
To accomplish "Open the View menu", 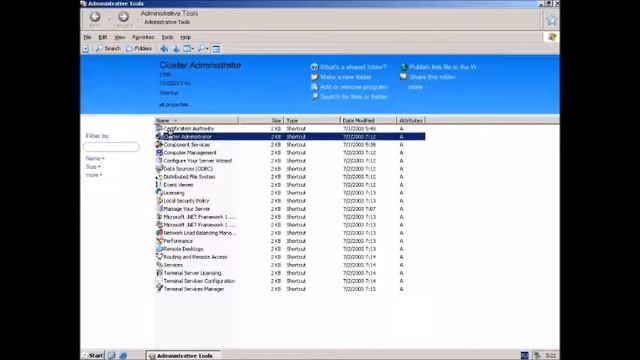I will (120, 37).
